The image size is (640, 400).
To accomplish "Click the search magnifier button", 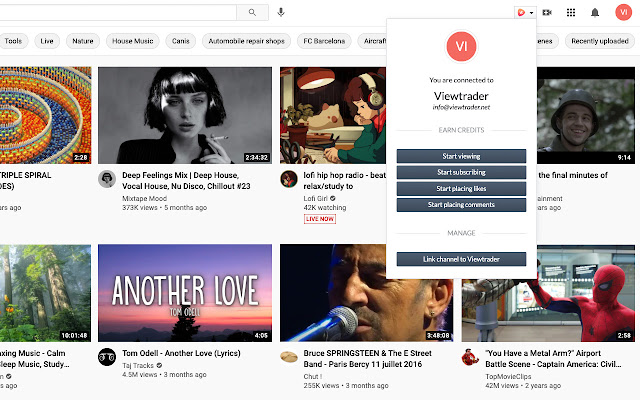I will 252,12.
